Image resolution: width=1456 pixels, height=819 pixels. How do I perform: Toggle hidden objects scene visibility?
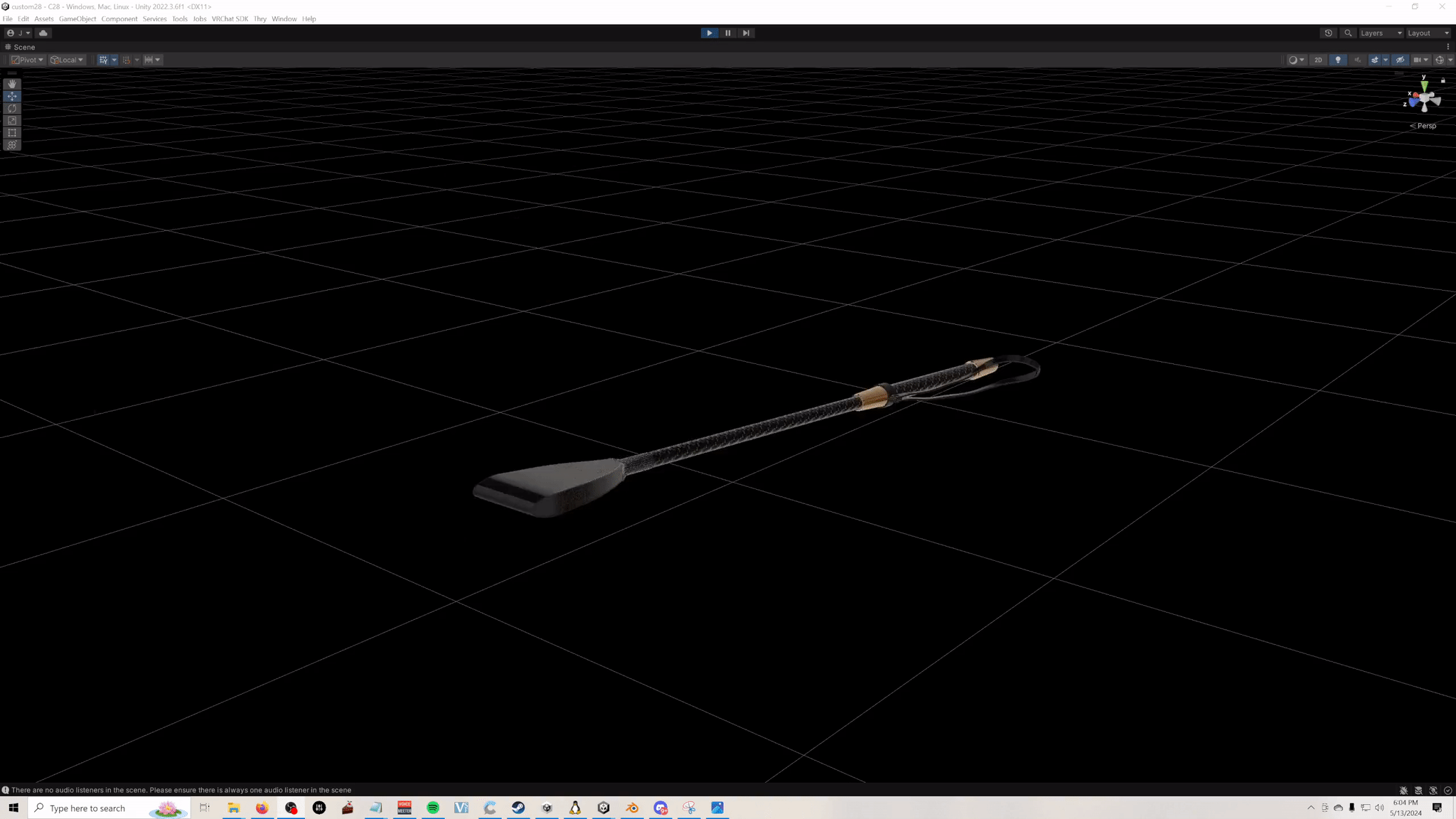(1400, 60)
